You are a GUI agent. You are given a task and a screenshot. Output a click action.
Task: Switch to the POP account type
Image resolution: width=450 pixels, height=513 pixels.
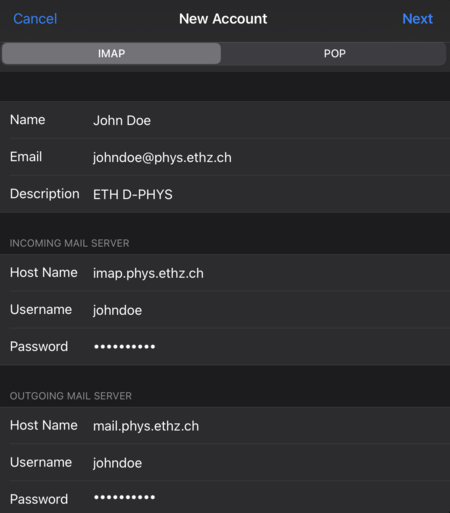[334, 53]
